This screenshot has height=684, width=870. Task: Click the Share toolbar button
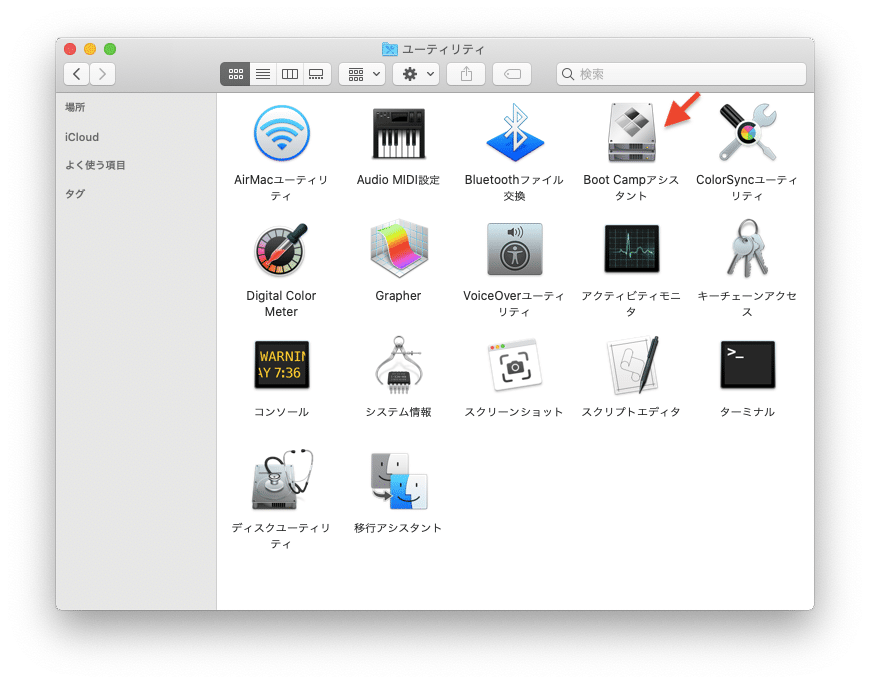pyautogui.click(x=466, y=74)
